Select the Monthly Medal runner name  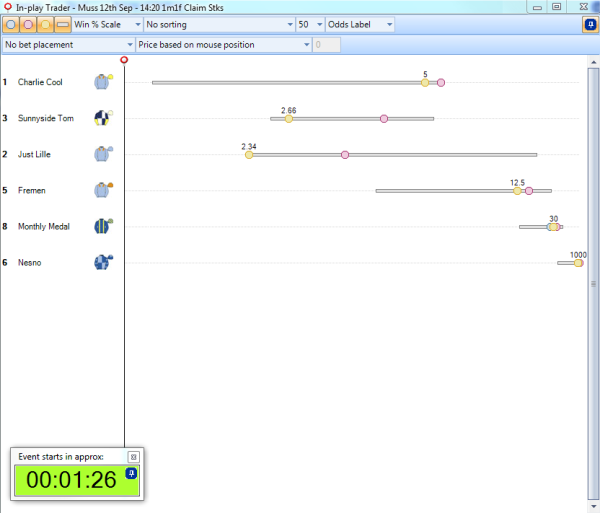[x=44, y=227]
